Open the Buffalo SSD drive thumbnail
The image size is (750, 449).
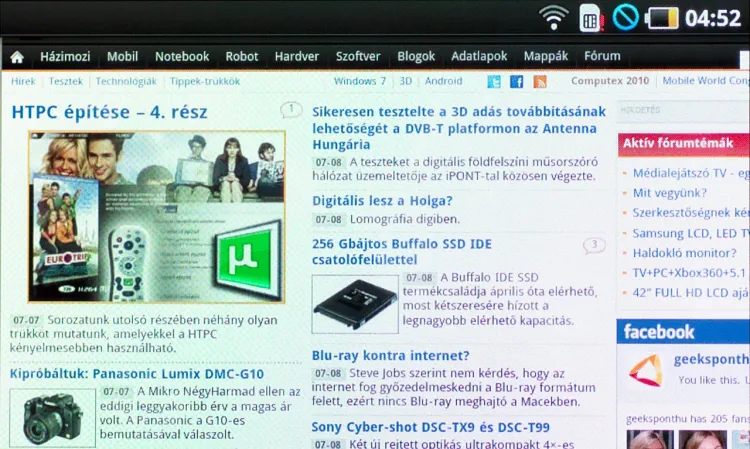pyautogui.click(x=355, y=304)
